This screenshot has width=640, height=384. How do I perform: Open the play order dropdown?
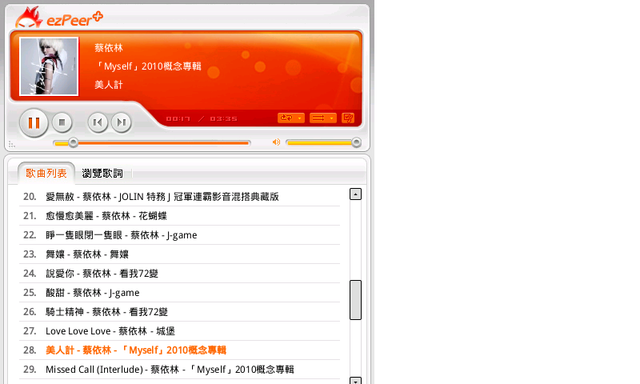tap(323, 118)
